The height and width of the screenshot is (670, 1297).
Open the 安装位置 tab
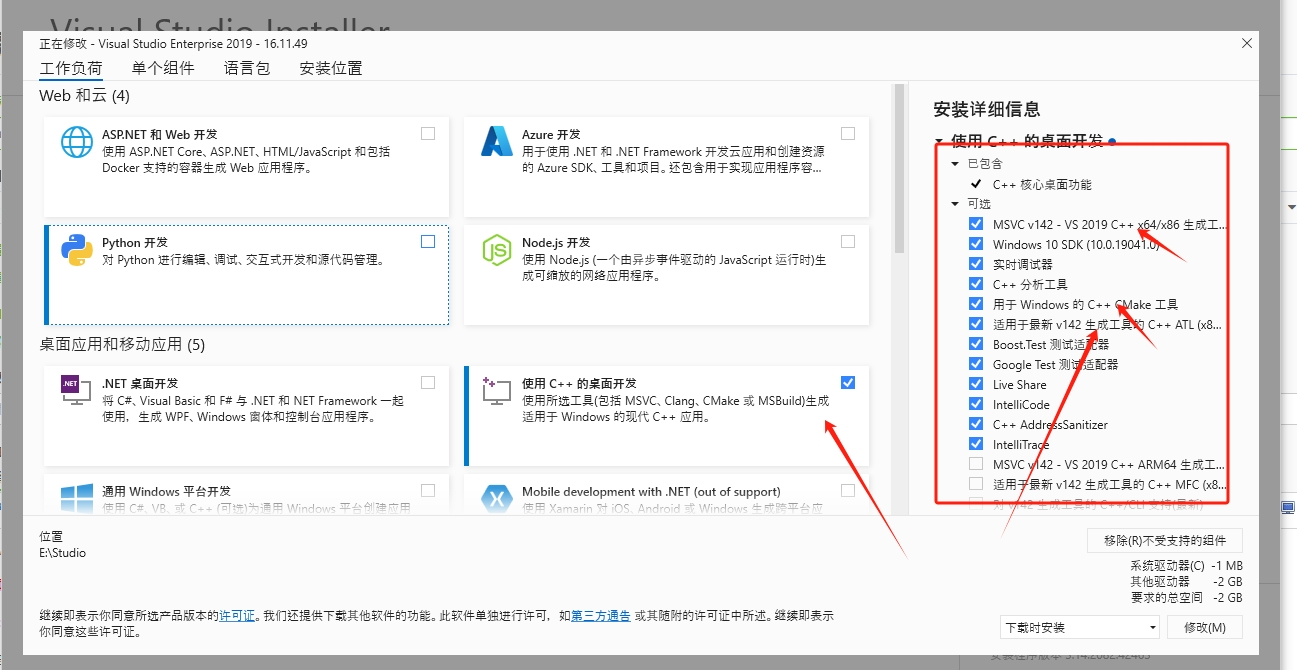(331, 69)
